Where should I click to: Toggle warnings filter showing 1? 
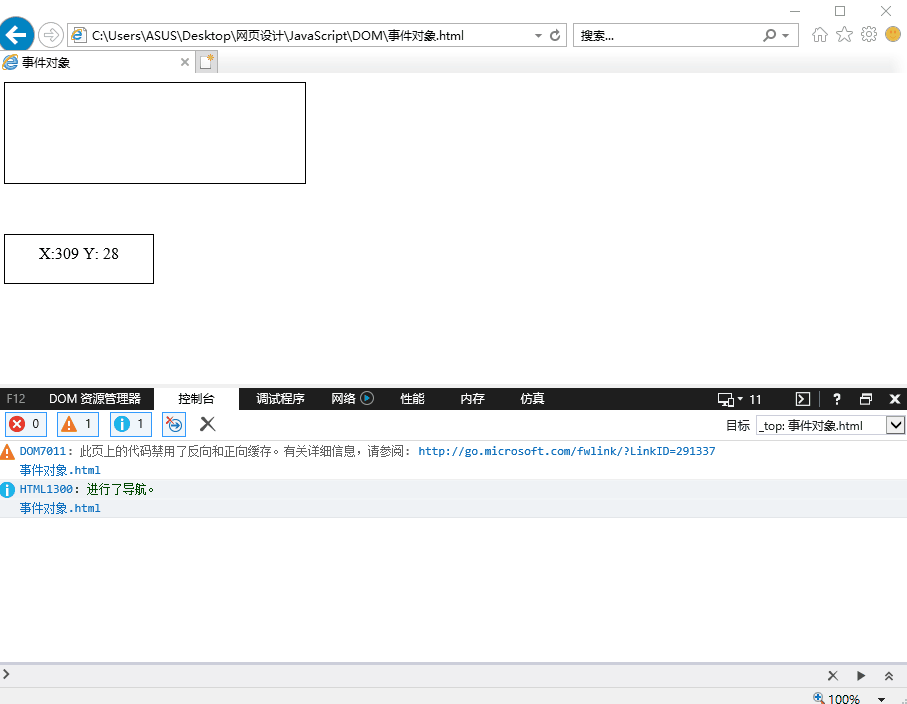(x=78, y=424)
